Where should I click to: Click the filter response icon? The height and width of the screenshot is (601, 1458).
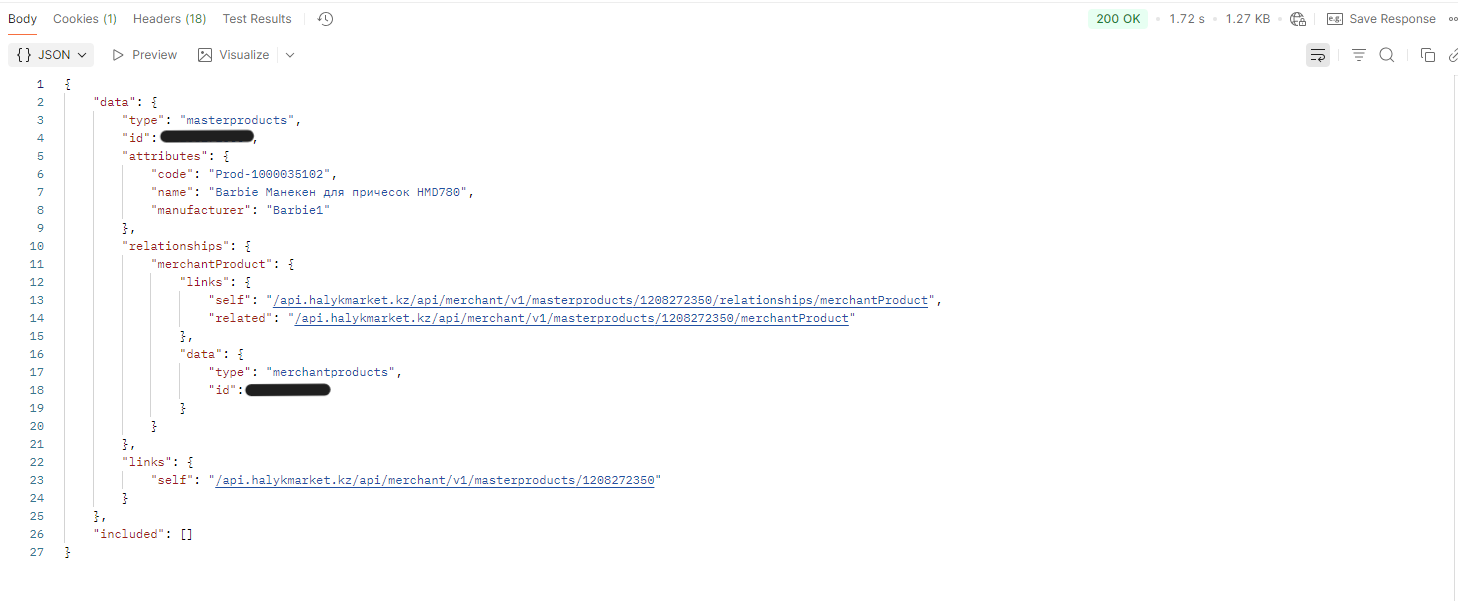click(x=1359, y=55)
